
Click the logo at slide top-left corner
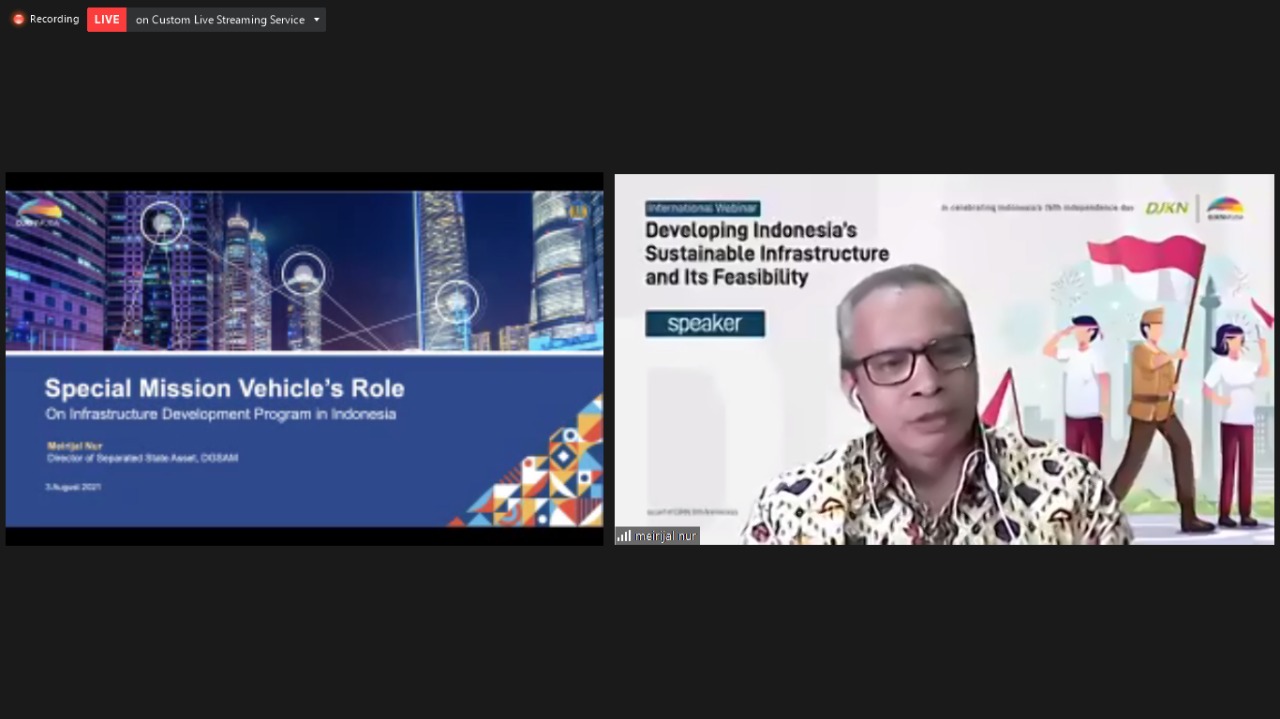pyautogui.click(x=39, y=211)
